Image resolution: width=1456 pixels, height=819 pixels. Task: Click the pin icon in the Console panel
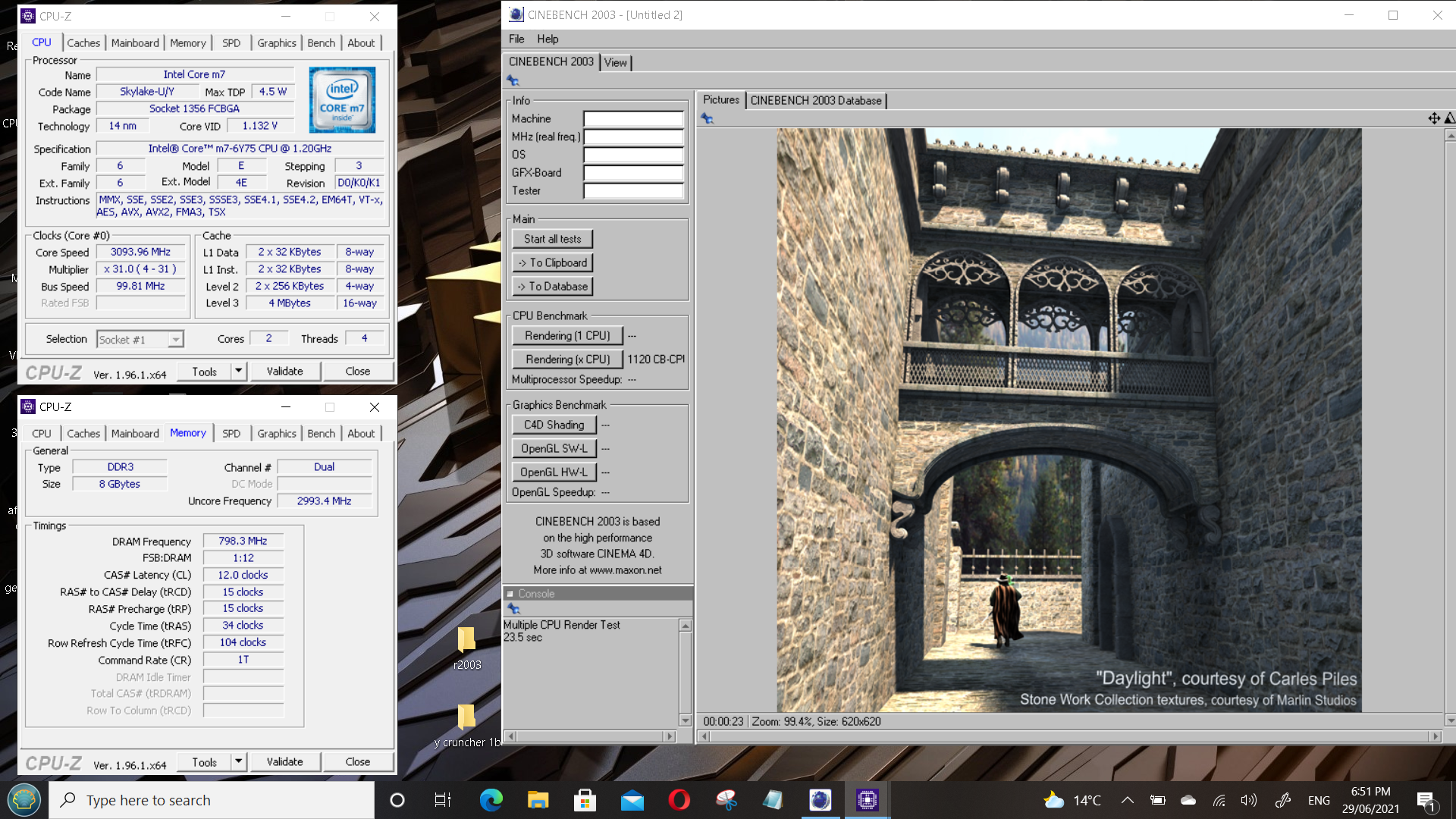[513, 609]
